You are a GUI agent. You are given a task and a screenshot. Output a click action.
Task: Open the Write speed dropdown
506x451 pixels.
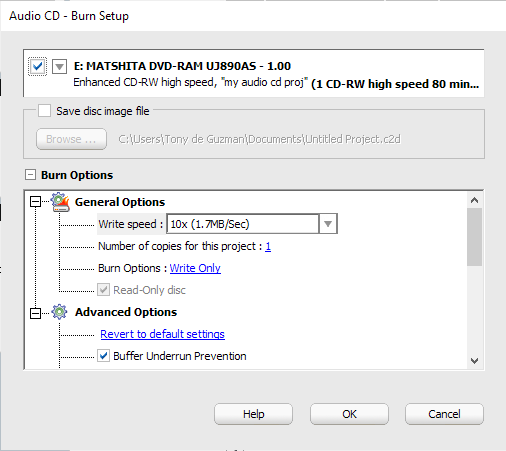point(328,224)
